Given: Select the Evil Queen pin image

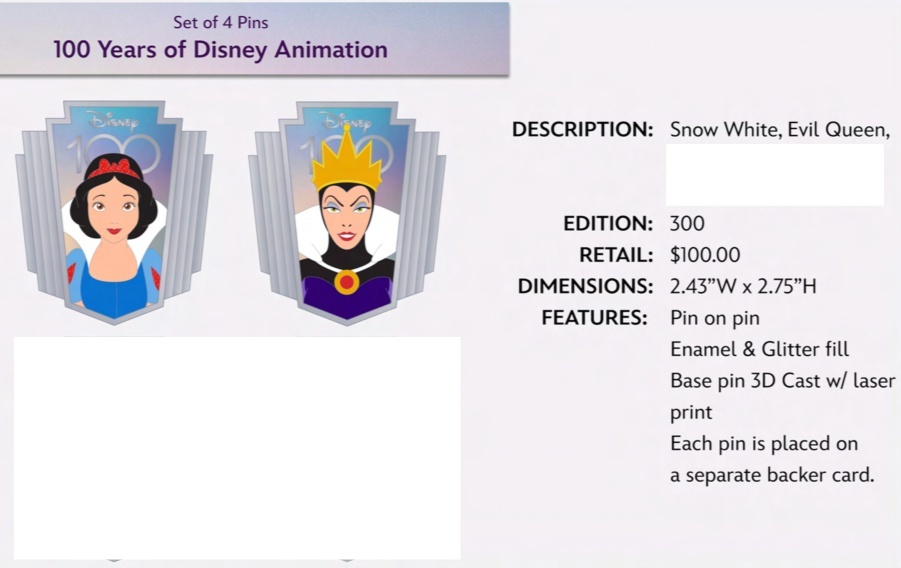Looking at the screenshot, I should tap(347, 212).
